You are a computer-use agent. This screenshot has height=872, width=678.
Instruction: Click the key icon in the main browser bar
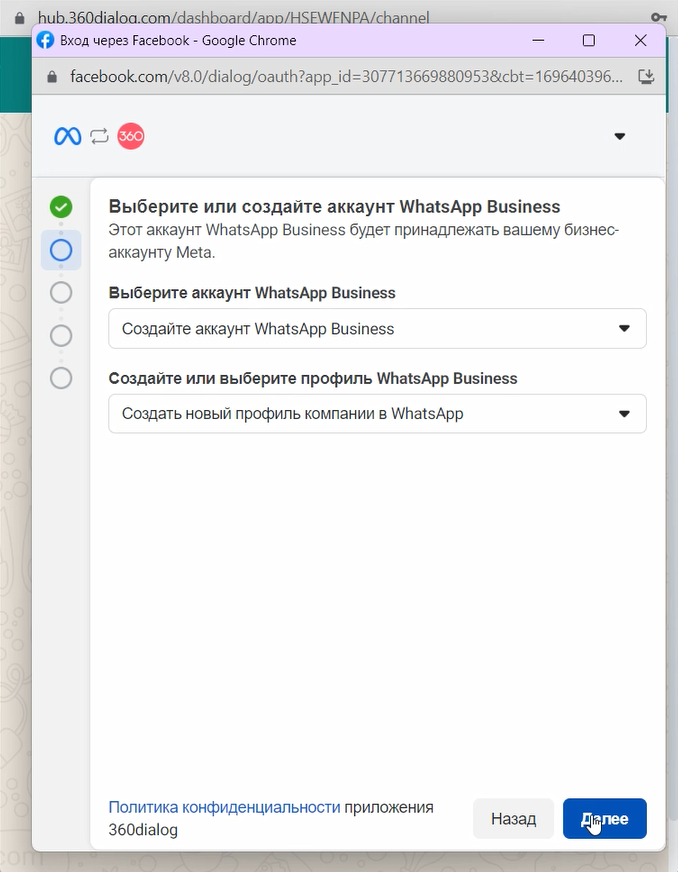point(659,18)
